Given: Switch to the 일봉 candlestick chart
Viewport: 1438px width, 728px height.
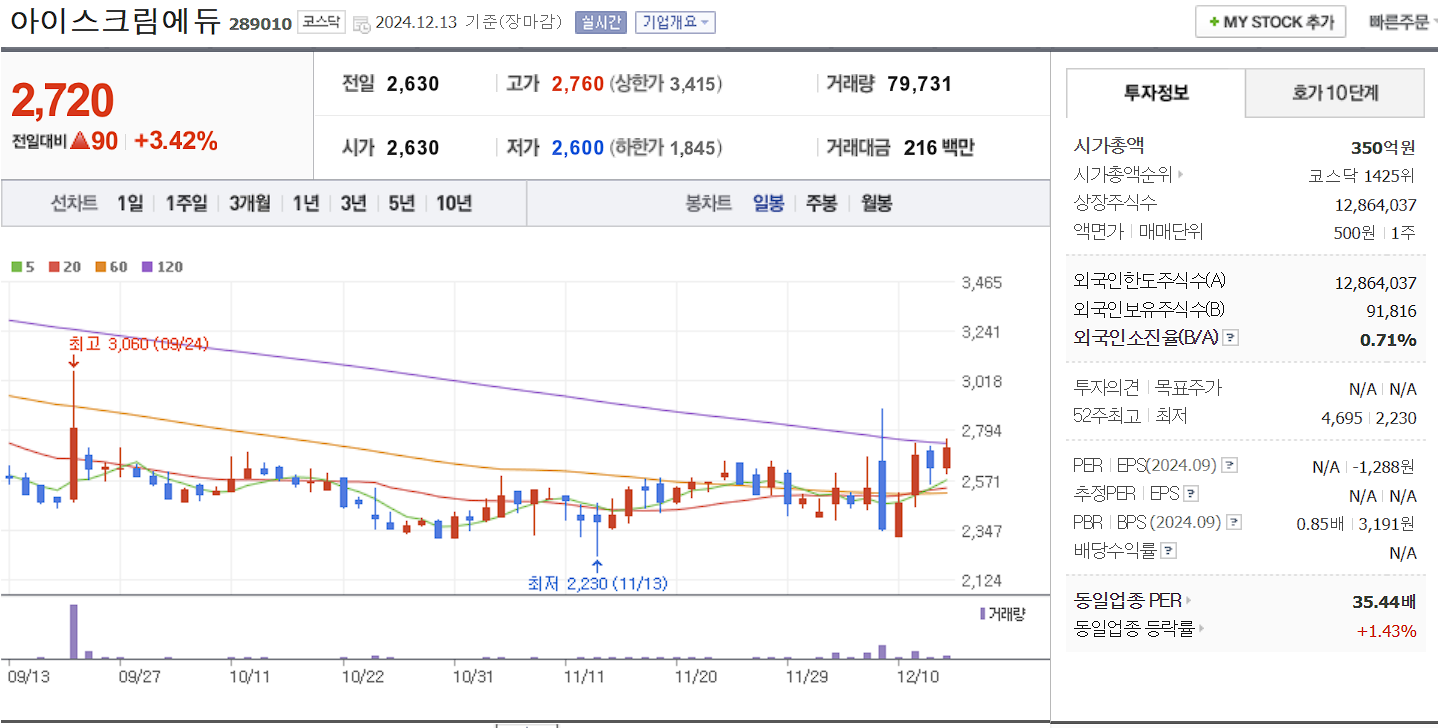Looking at the screenshot, I should 768,204.
